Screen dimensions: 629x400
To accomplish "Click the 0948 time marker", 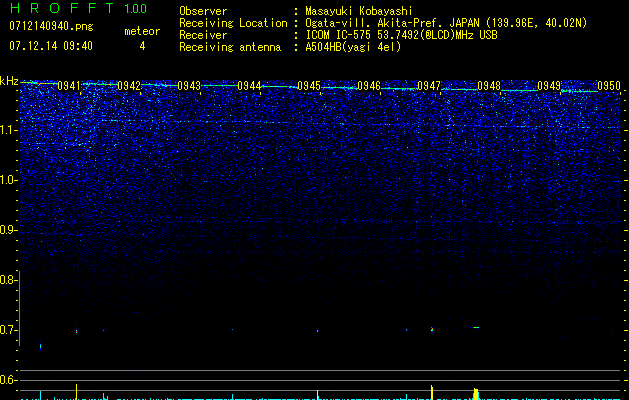I will [x=489, y=86].
